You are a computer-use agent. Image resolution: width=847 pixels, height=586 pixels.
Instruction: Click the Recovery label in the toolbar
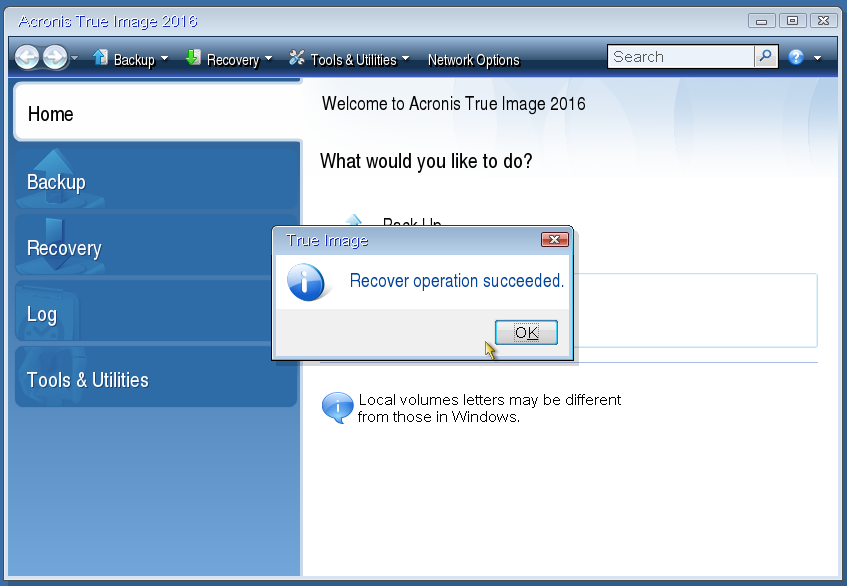(x=233, y=60)
